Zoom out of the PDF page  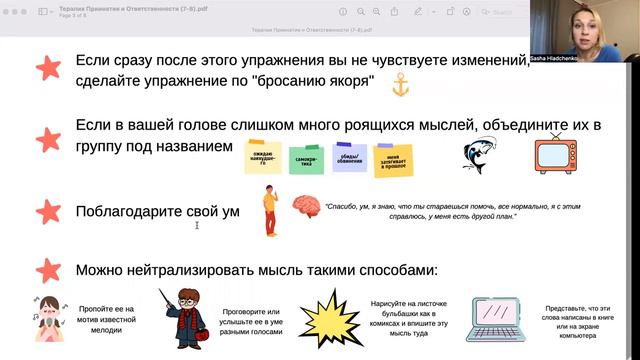361,12
